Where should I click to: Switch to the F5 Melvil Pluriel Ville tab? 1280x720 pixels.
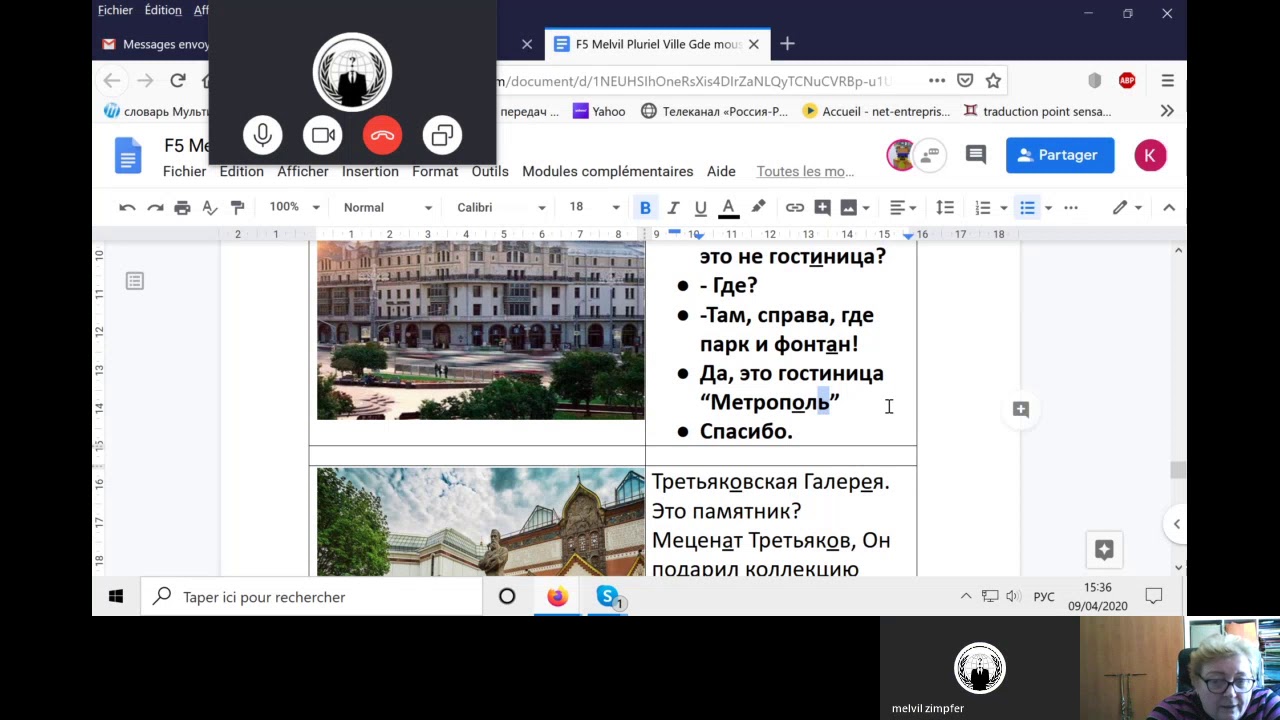(x=657, y=44)
